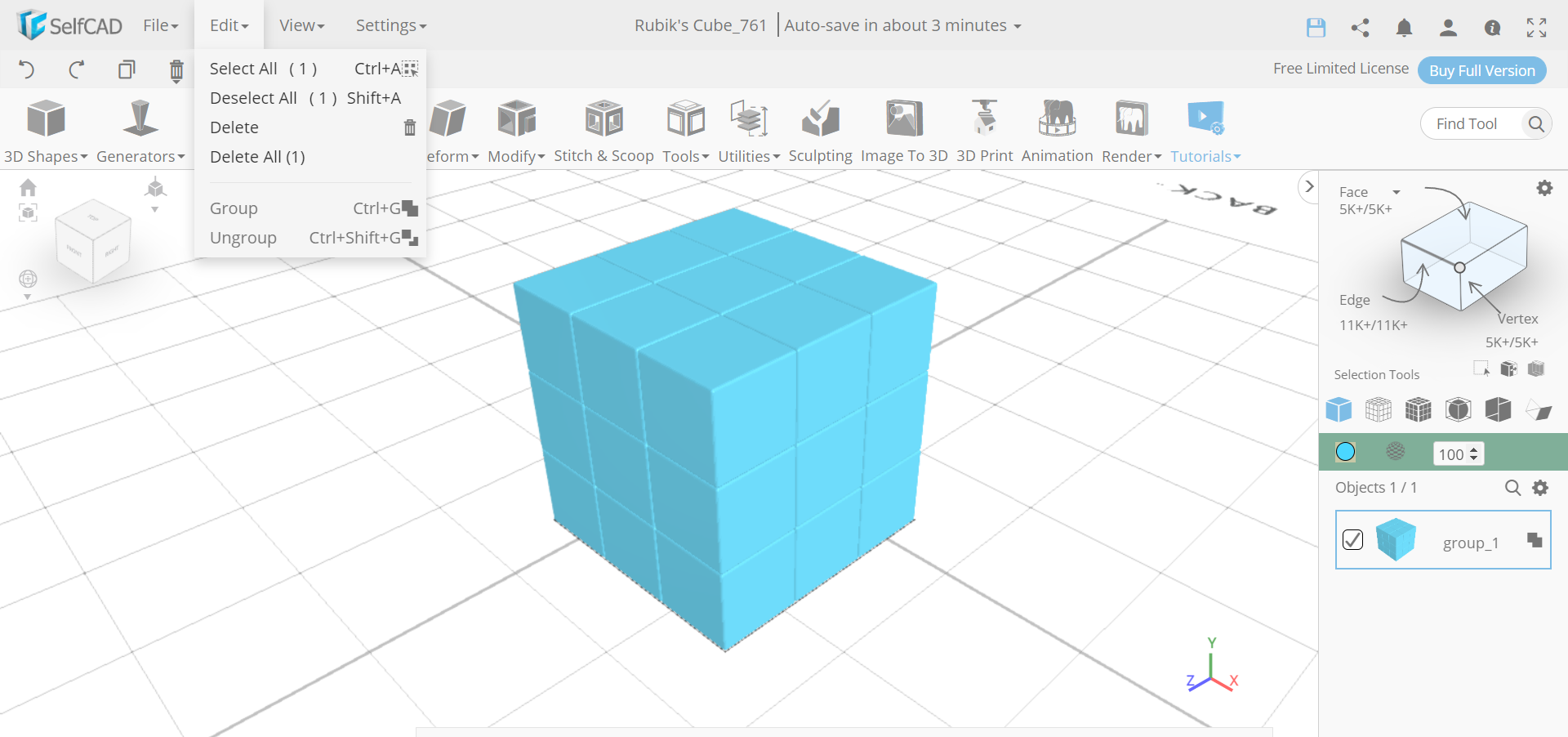
Task: Open the Settings menu dropdown
Action: [x=391, y=25]
